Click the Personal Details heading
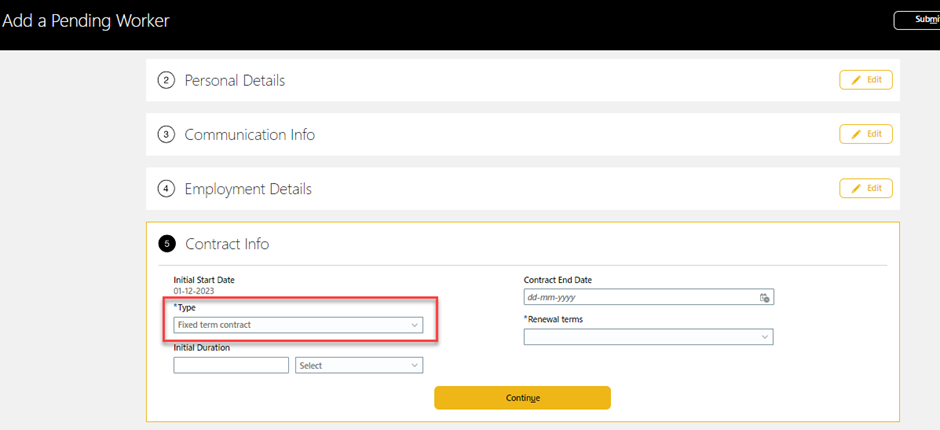This screenshot has height=430, width=940. [x=234, y=80]
